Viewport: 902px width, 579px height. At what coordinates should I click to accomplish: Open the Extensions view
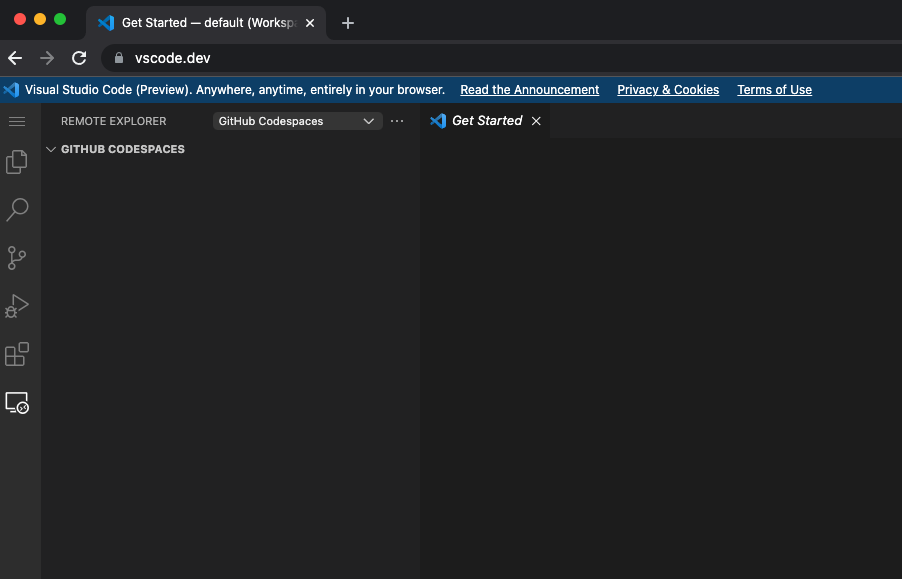click(x=16, y=354)
